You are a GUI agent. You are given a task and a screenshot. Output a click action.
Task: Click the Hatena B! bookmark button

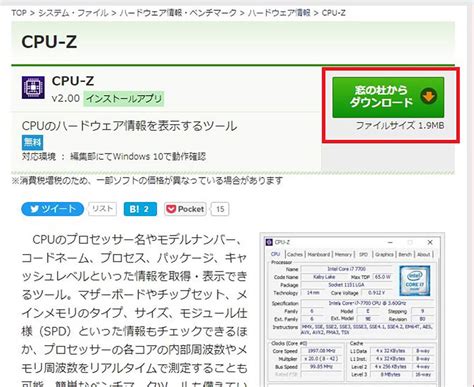tap(140, 209)
